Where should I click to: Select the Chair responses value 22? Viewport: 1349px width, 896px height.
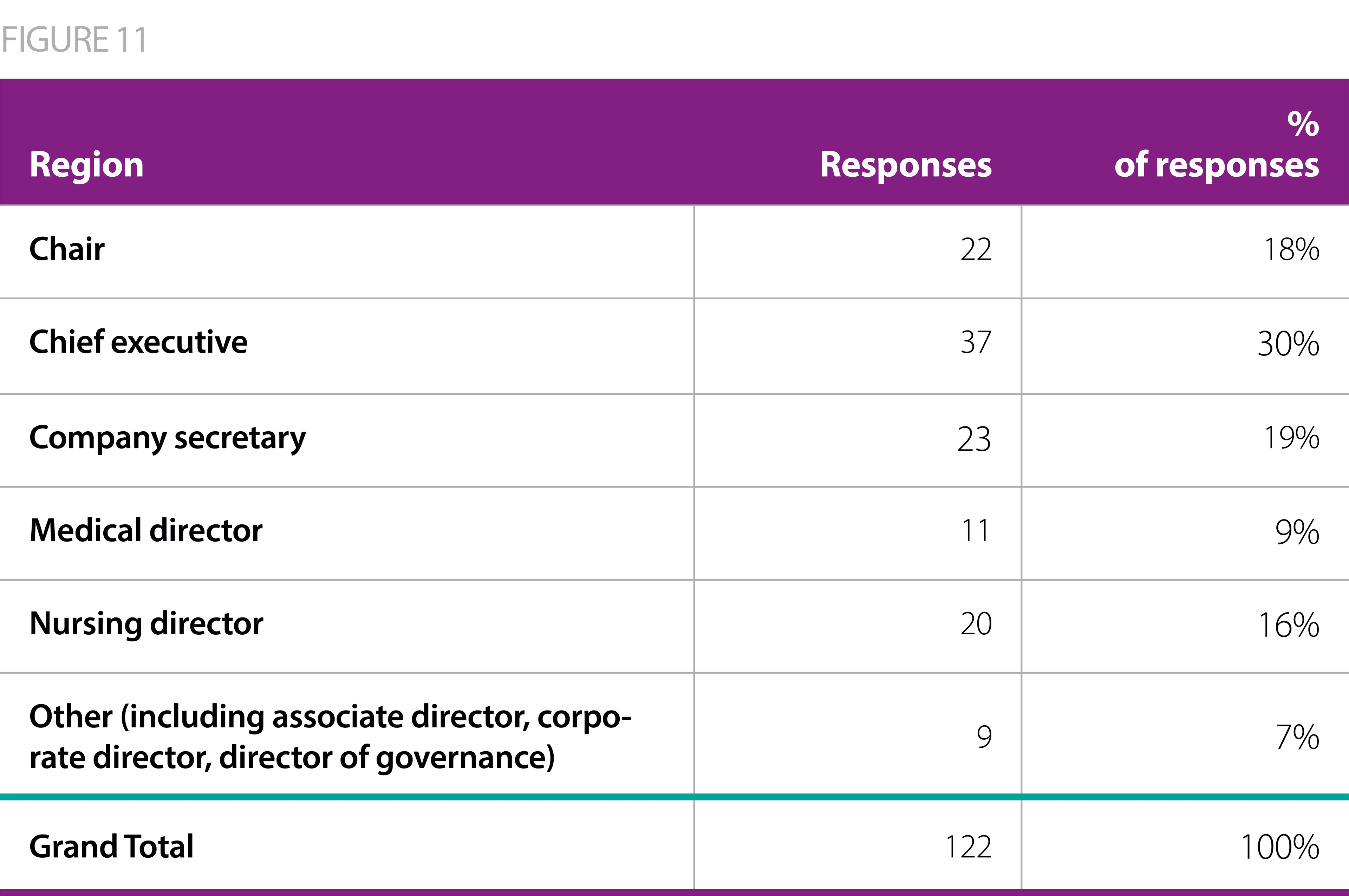pos(975,250)
